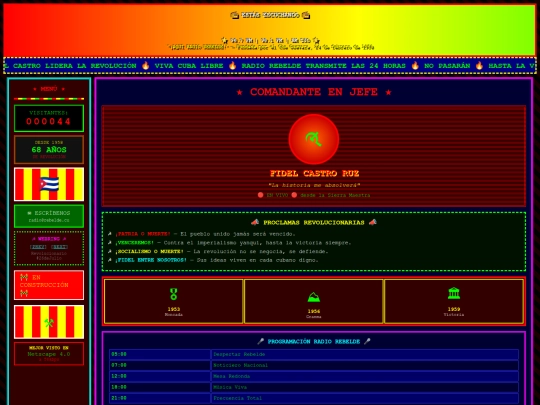This screenshot has width=540, height=405.
Task: Click the columned building icon above 1959
Action: coord(454,293)
